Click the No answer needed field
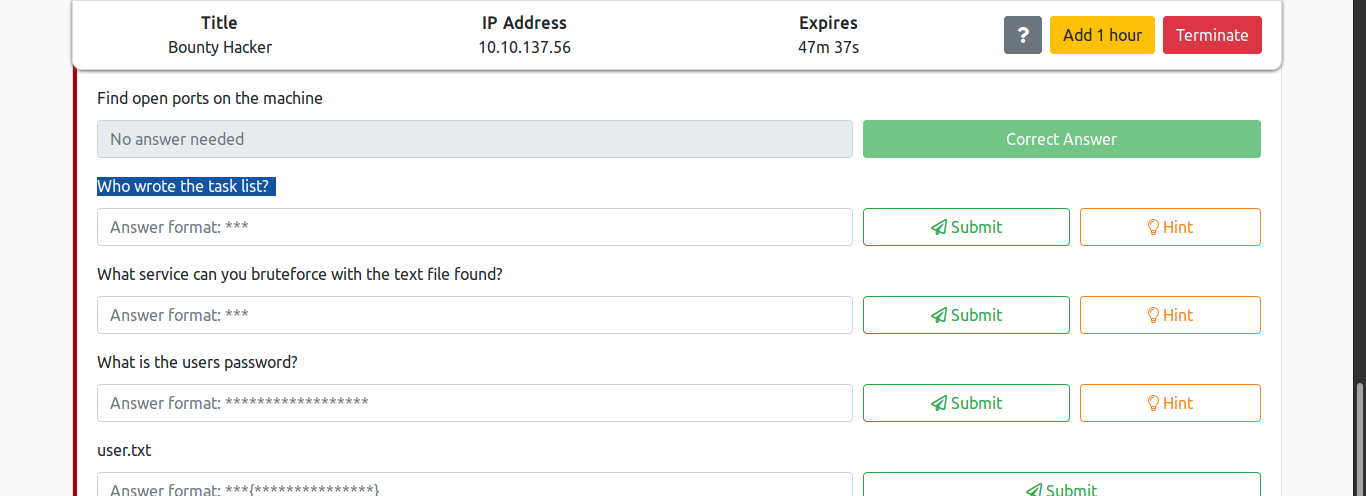 [x=474, y=139]
